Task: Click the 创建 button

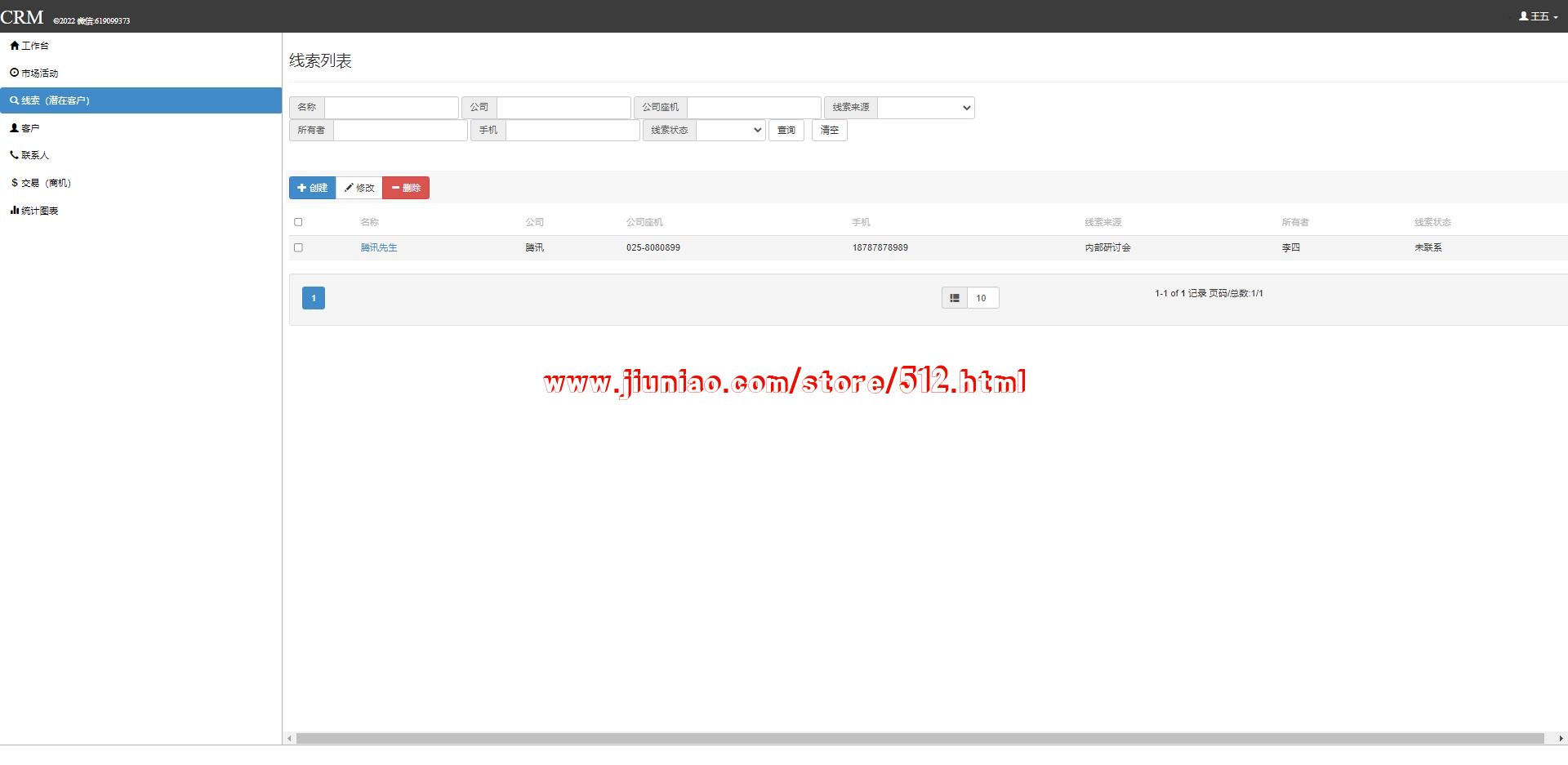Action: pos(312,188)
